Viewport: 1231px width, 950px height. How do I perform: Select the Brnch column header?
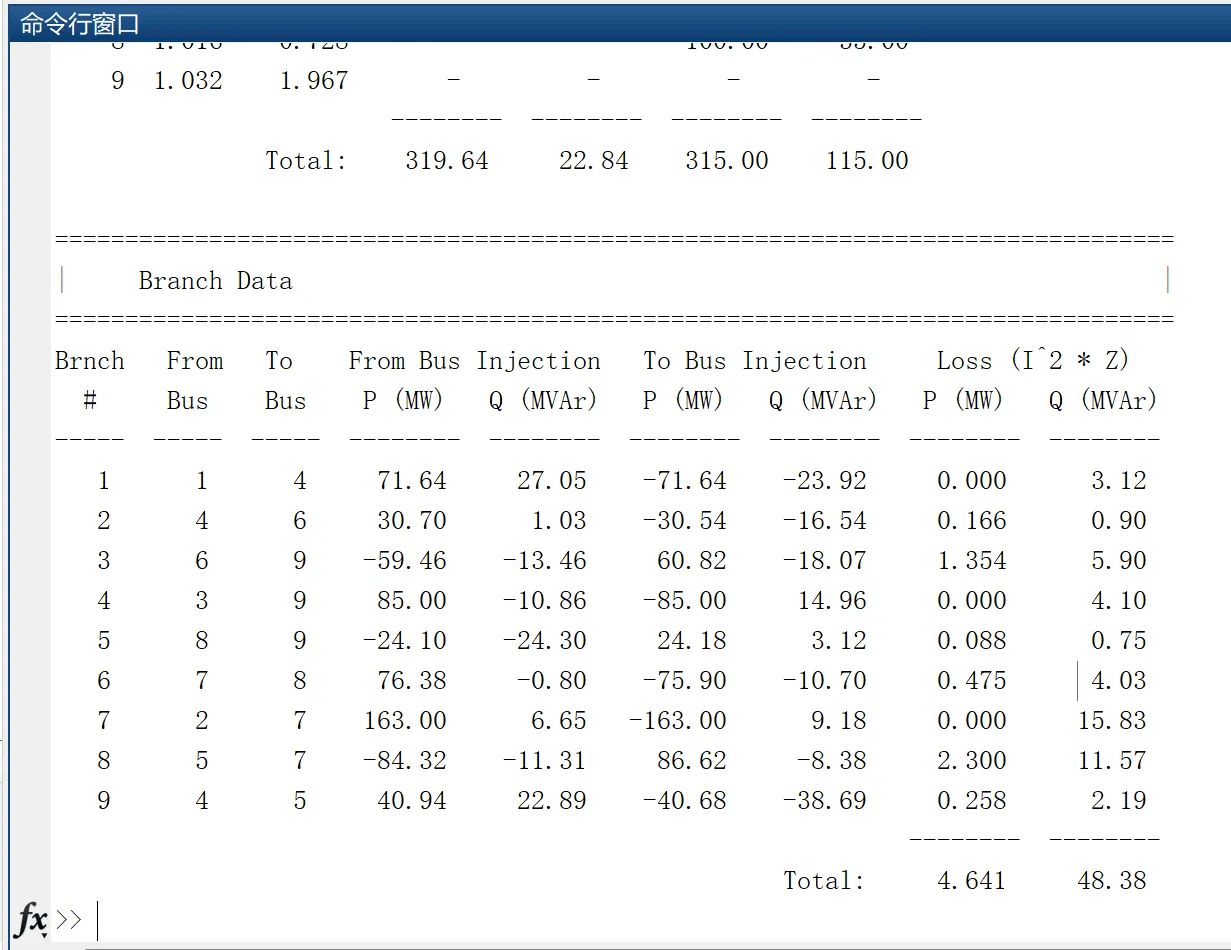pos(90,361)
